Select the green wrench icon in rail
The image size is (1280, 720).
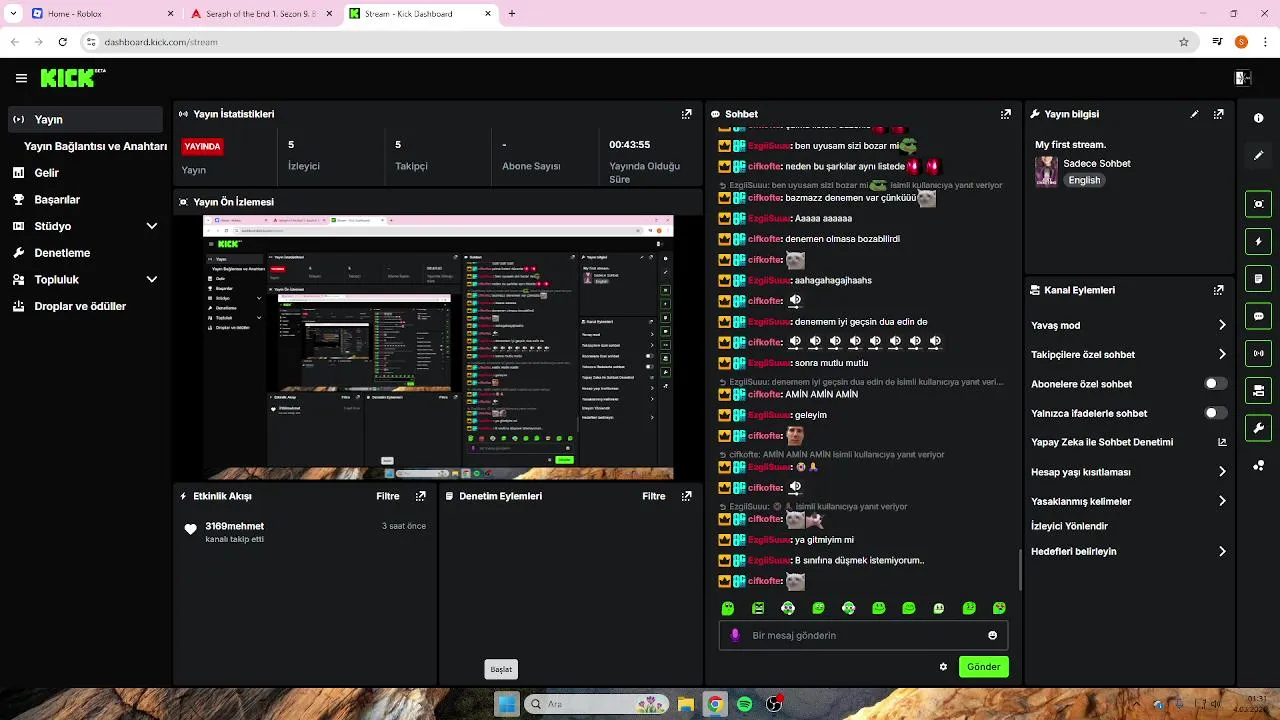click(1258, 428)
